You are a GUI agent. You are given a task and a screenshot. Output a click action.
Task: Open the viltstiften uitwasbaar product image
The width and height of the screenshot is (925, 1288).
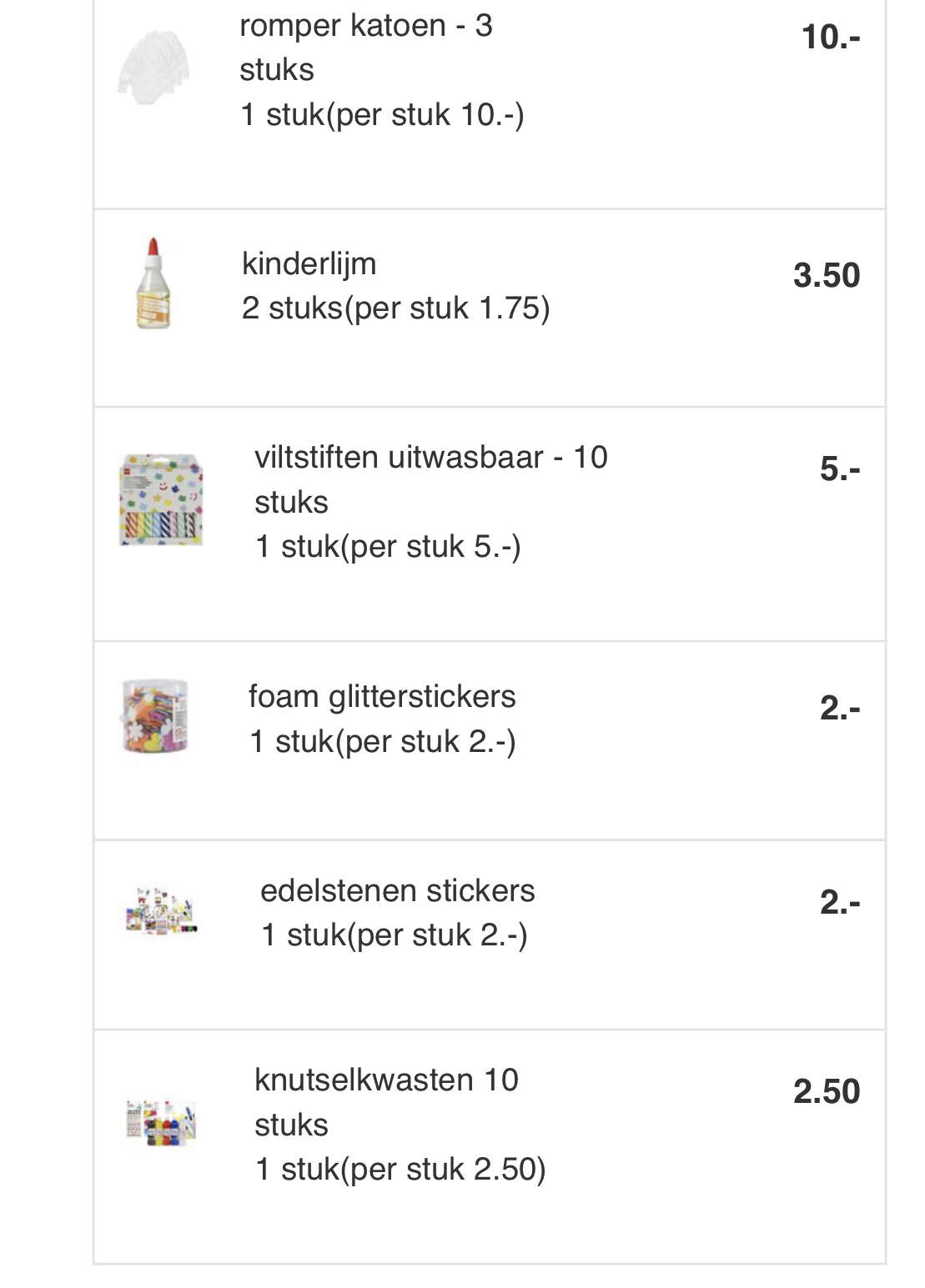coord(161,500)
